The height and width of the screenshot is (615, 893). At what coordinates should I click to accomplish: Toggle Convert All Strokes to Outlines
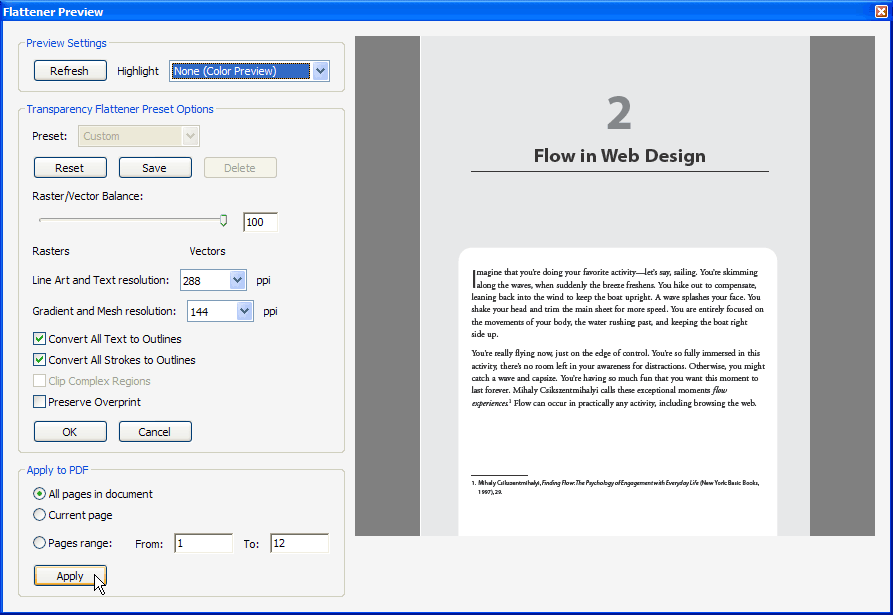[40, 360]
